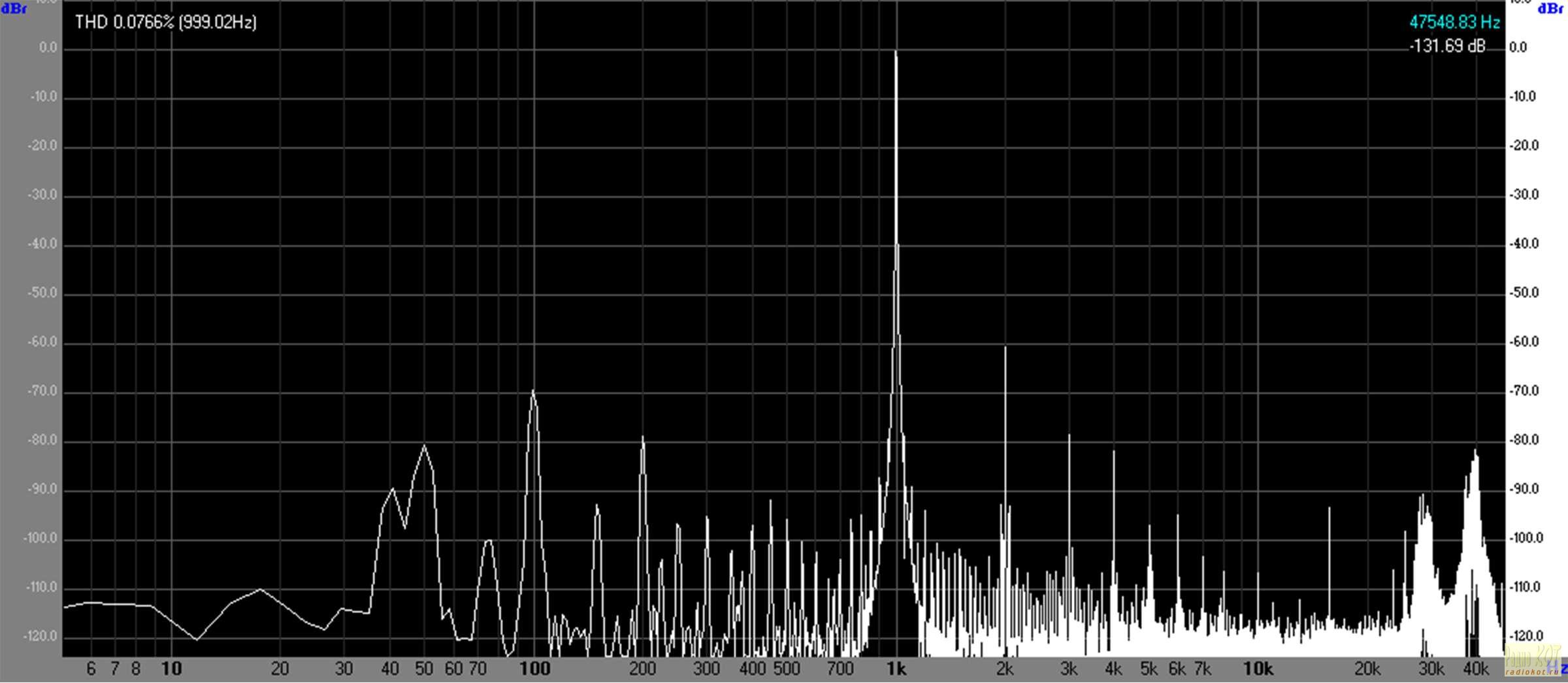The height and width of the screenshot is (683, 1568).
Task: Select the 40k frequency axis label
Action: (1475, 669)
